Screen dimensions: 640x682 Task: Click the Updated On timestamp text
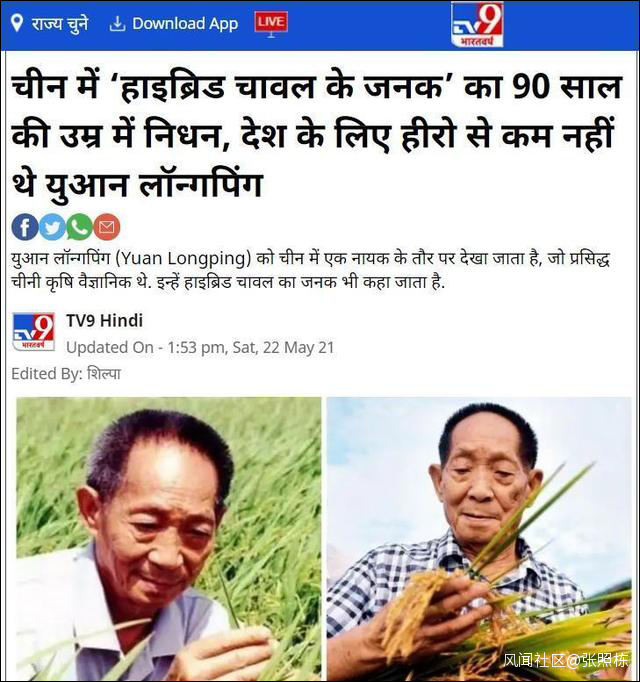point(200,348)
